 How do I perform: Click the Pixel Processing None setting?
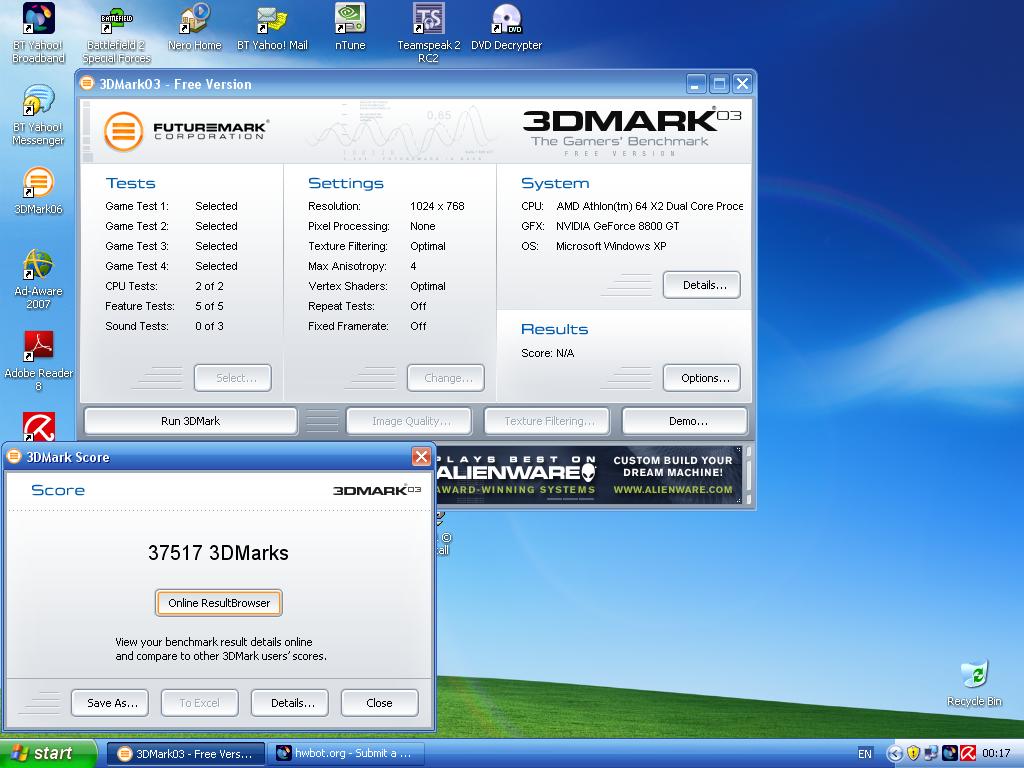[x=372, y=226]
